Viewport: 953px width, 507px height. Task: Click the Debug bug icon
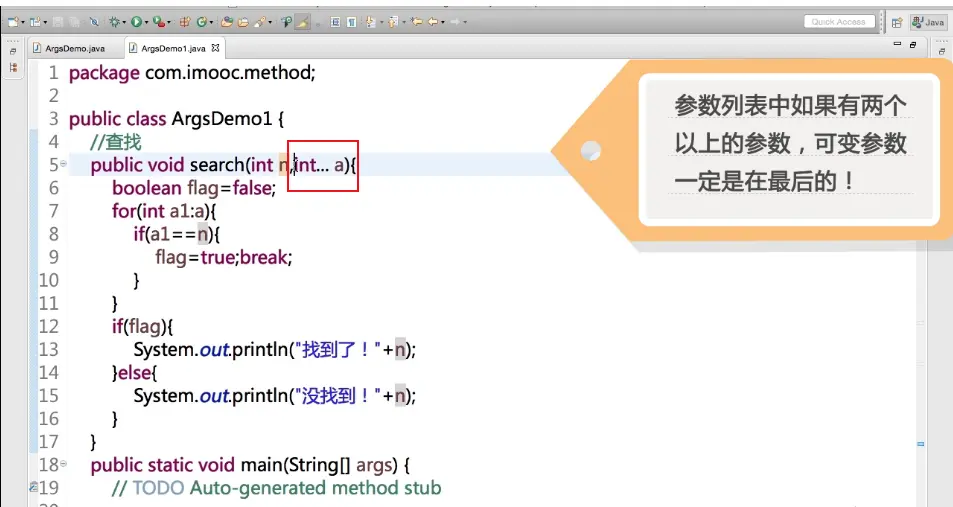[x=114, y=22]
